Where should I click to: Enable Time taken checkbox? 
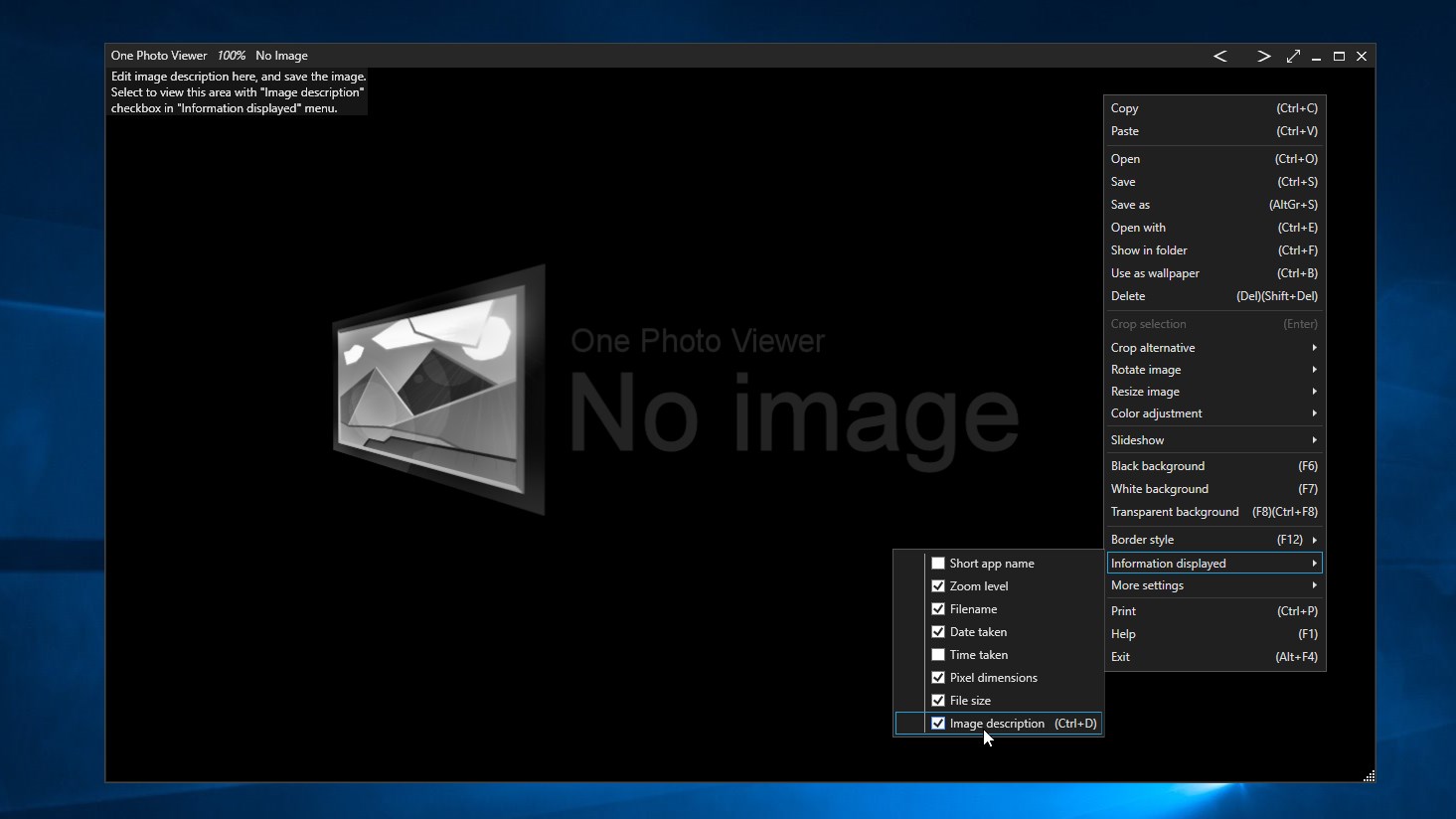938,655
